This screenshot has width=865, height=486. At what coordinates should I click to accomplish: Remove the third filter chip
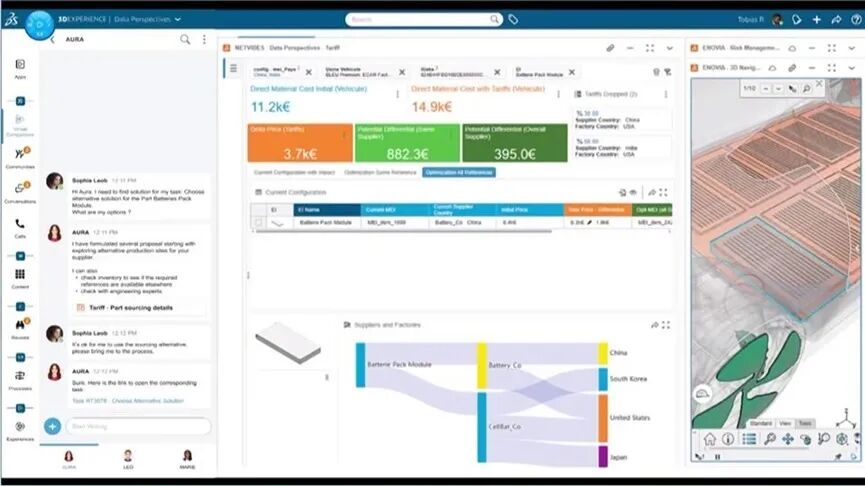(x=497, y=72)
